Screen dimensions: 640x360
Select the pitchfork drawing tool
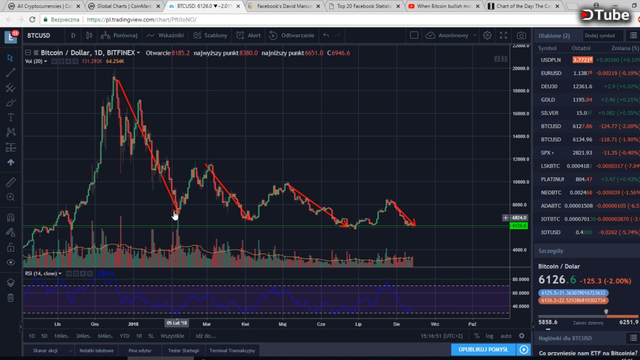pos(11,88)
